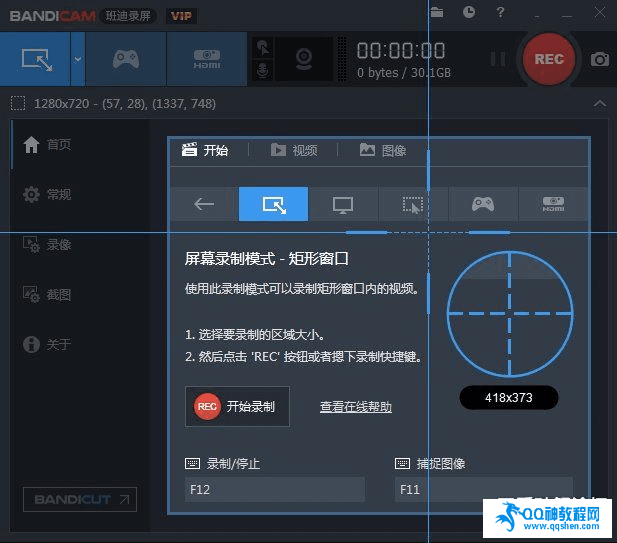Image resolution: width=617 pixels, height=543 pixels.
Task: Select the rectangle window mode icon in panel
Action: click(273, 204)
